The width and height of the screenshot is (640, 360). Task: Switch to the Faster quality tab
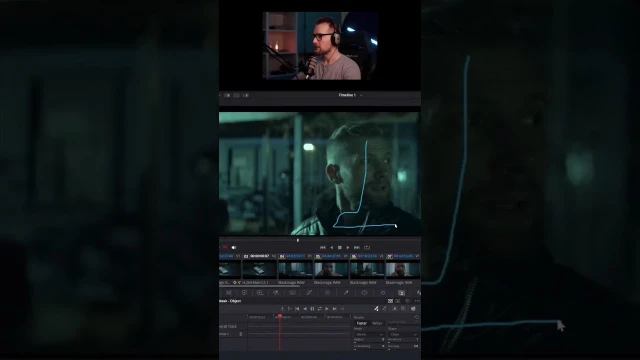[362, 323]
